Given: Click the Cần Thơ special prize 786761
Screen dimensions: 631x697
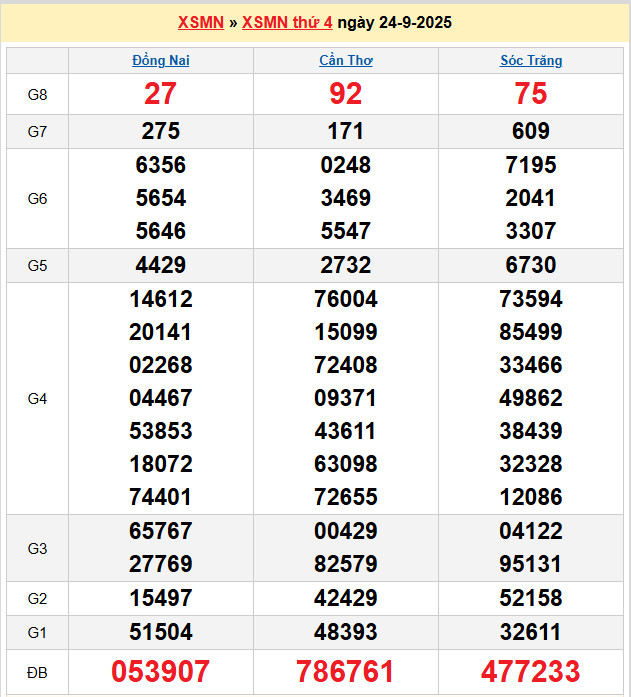Looking at the screenshot, I should (x=346, y=671).
